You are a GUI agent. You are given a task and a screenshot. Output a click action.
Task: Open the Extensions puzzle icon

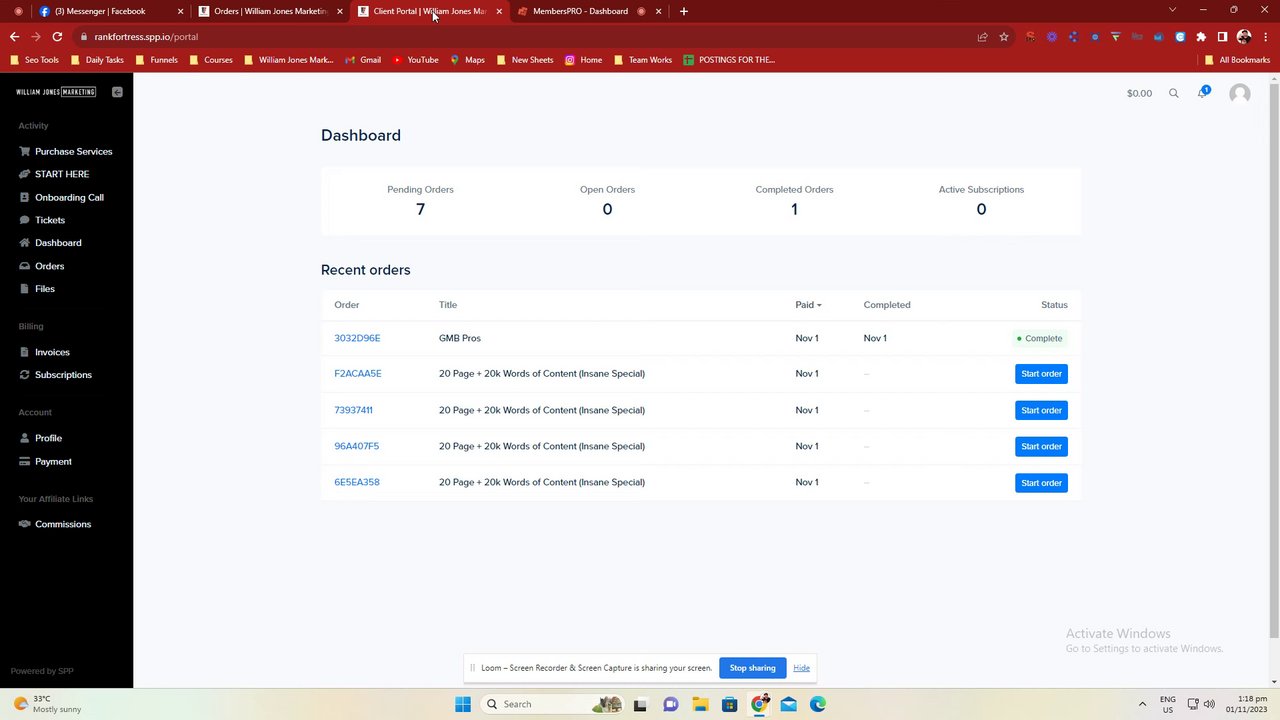1201,37
